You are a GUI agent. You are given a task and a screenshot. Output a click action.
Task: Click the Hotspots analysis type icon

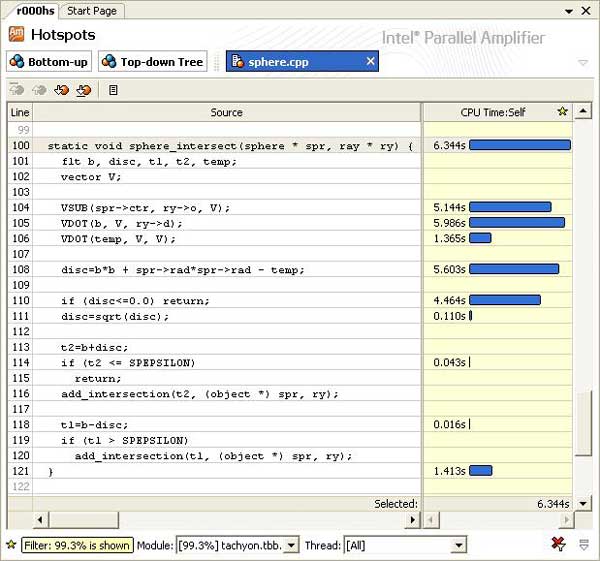(x=16, y=34)
